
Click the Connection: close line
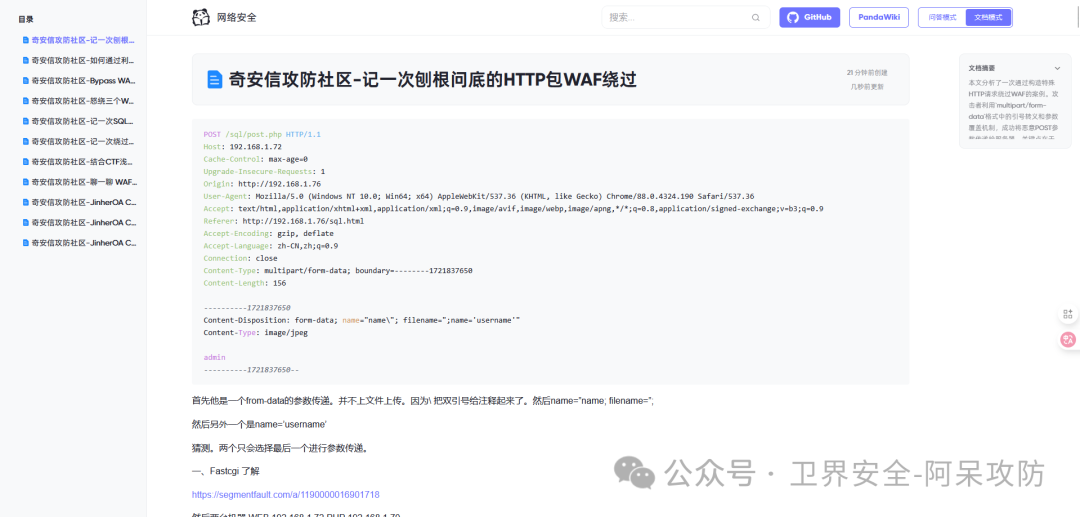point(240,258)
